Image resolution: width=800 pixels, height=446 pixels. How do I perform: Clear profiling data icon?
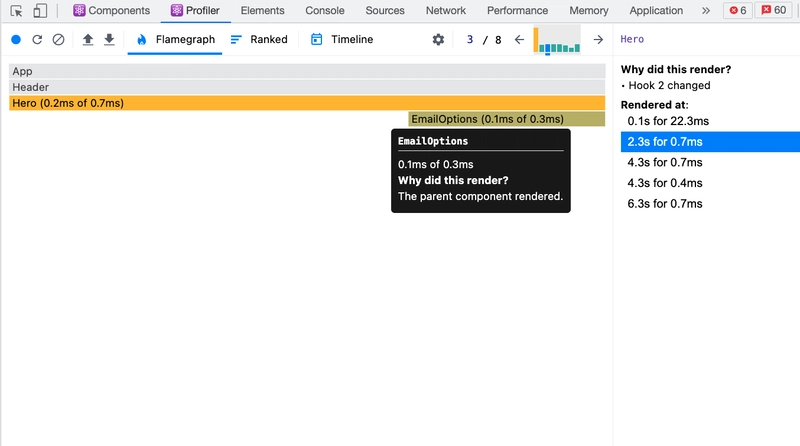(x=59, y=39)
